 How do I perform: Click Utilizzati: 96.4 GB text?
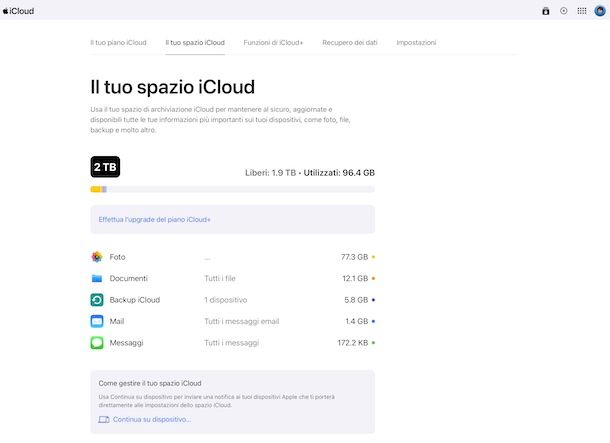point(339,173)
